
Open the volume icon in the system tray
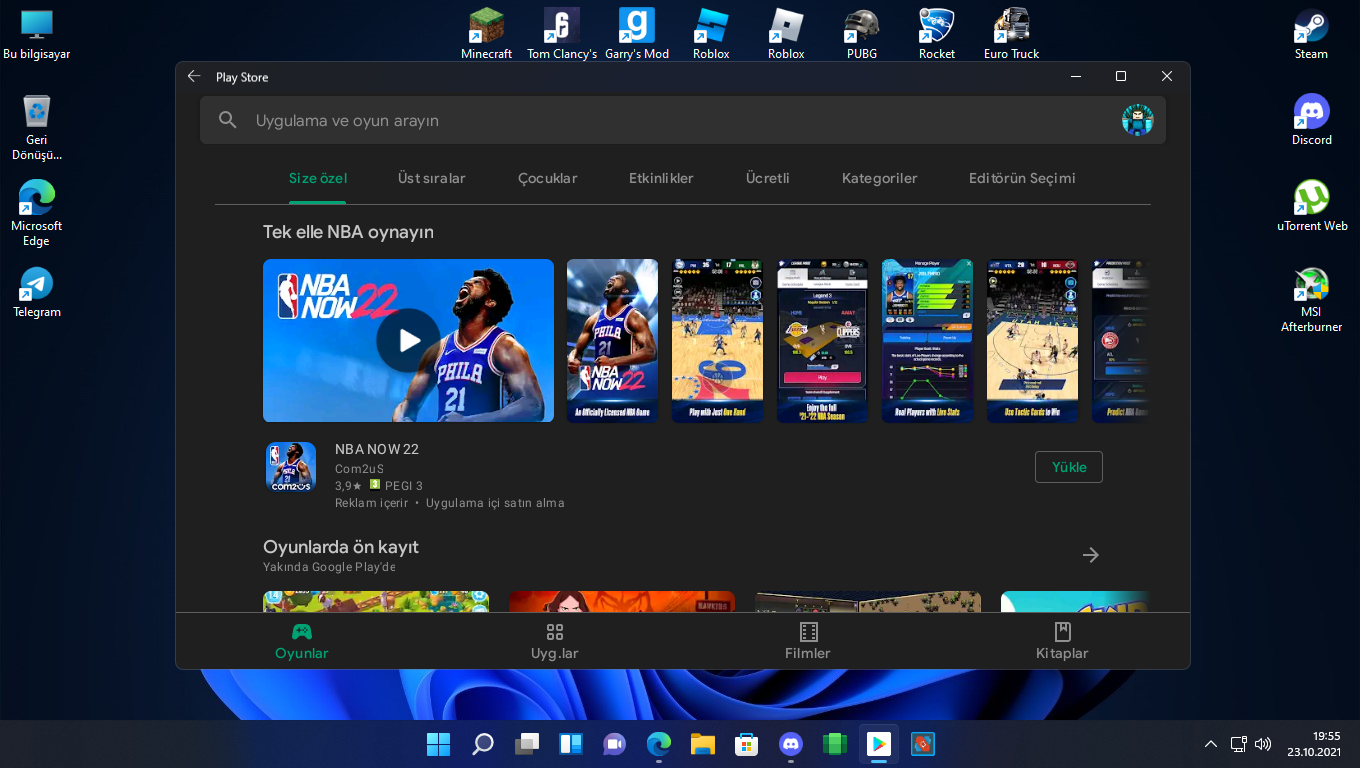pos(1262,744)
